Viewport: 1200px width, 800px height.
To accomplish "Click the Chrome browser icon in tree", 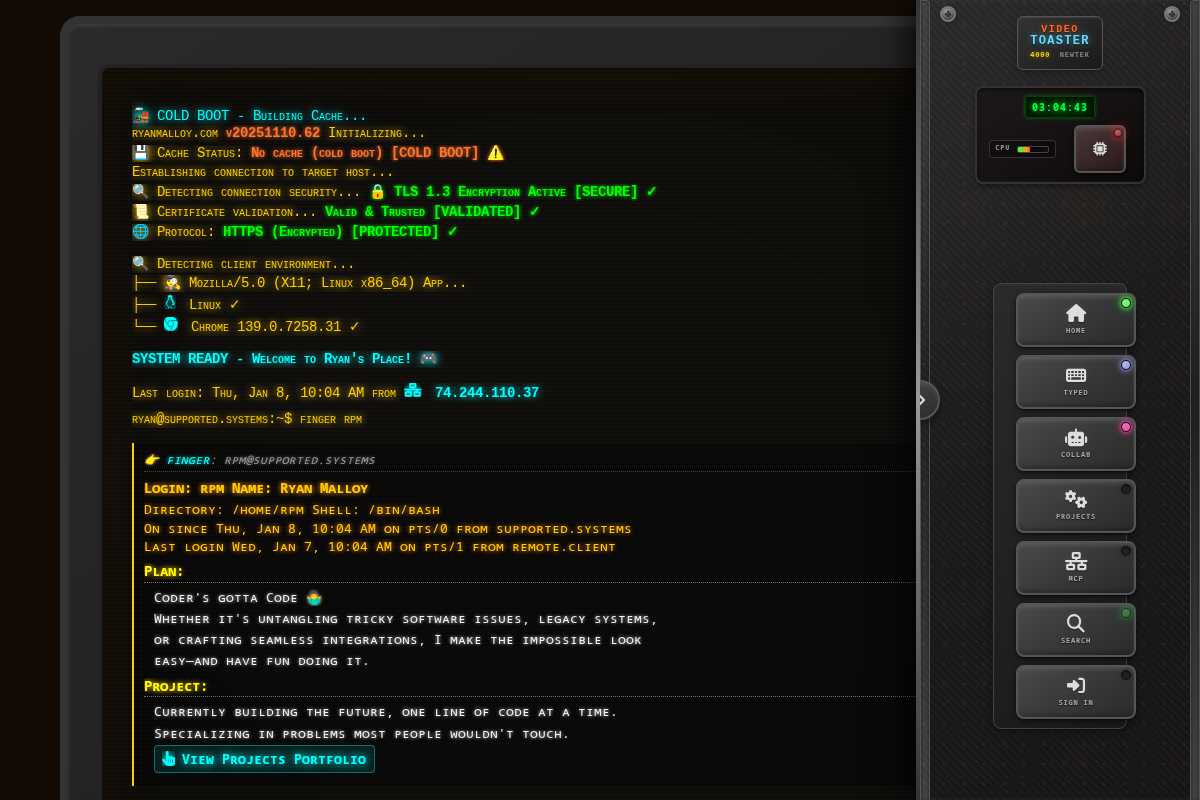I will coord(171,325).
